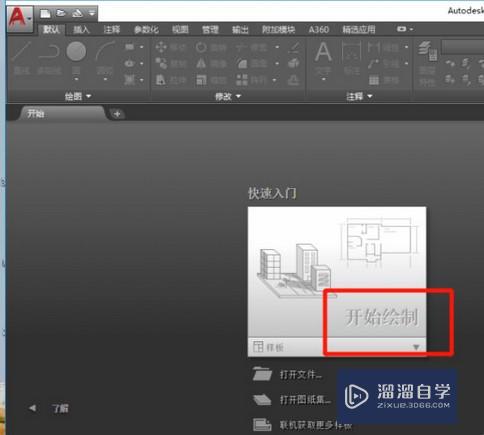This screenshot has height=435, width=484.
Task: Expand the Fillet tool dropdown arrow
Action: (277, 63)
